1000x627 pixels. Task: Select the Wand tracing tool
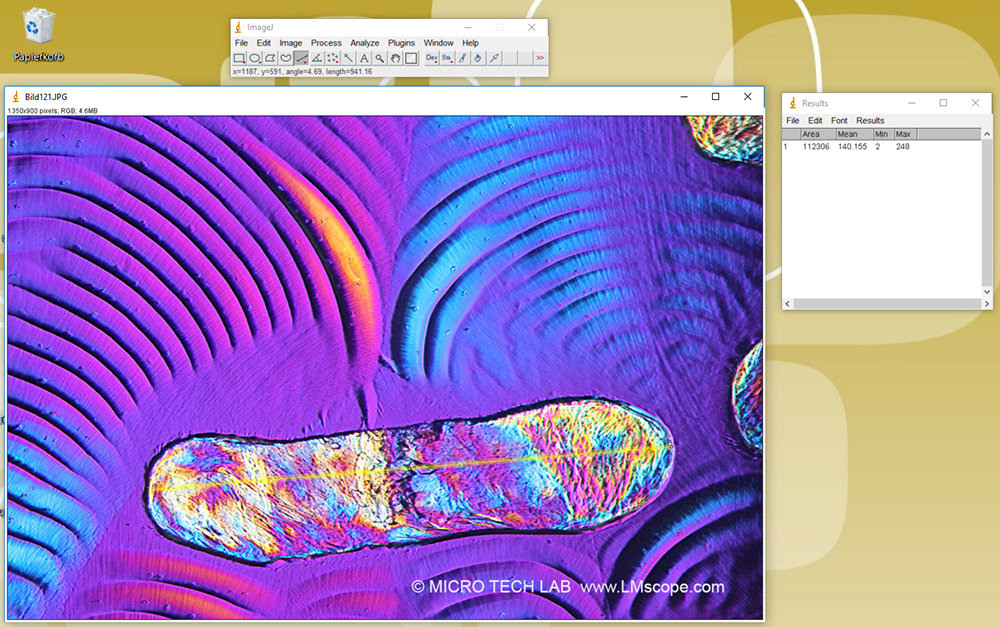coord(348,58)
